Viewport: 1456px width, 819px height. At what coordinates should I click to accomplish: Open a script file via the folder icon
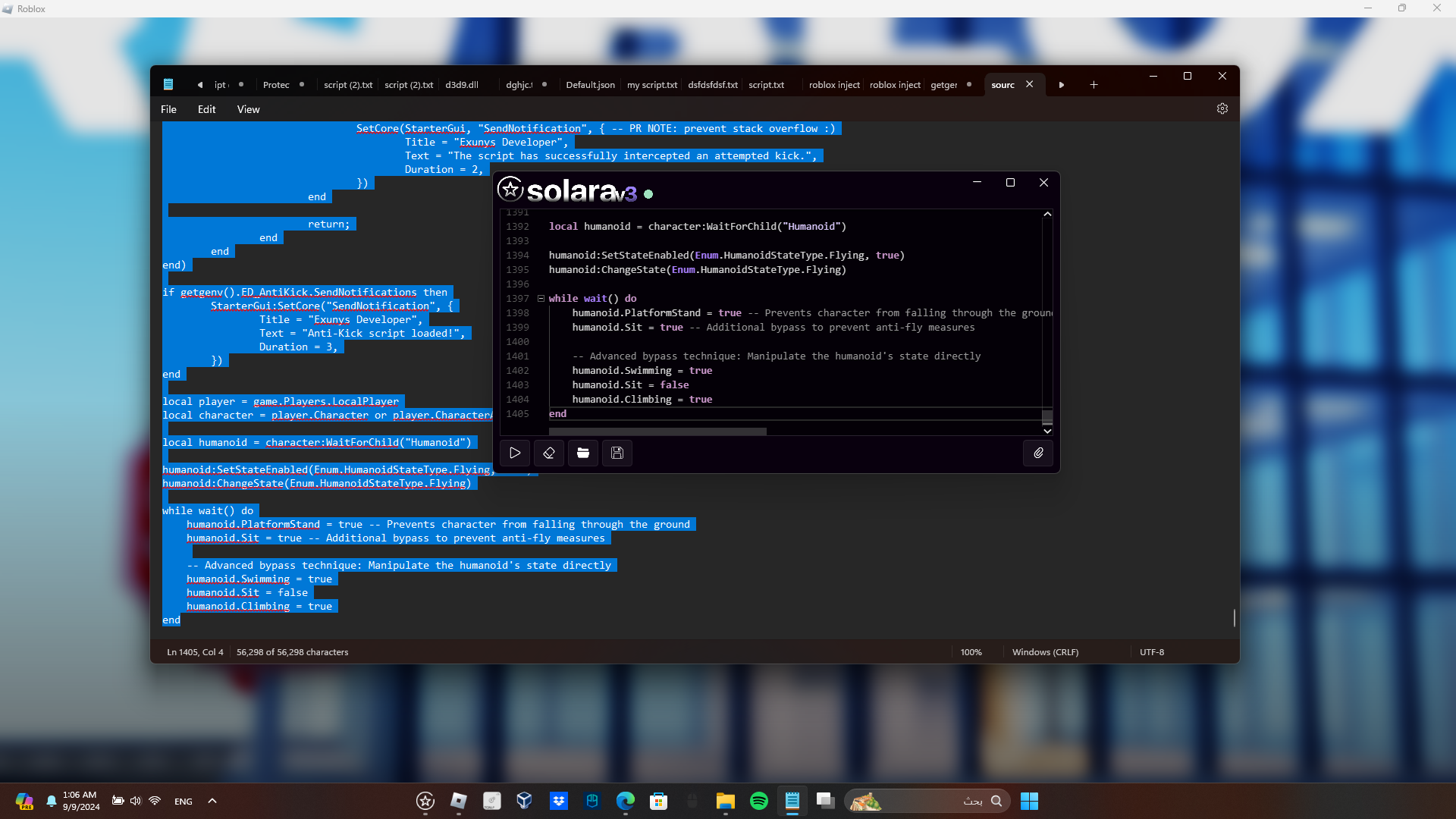click(583, 453)
